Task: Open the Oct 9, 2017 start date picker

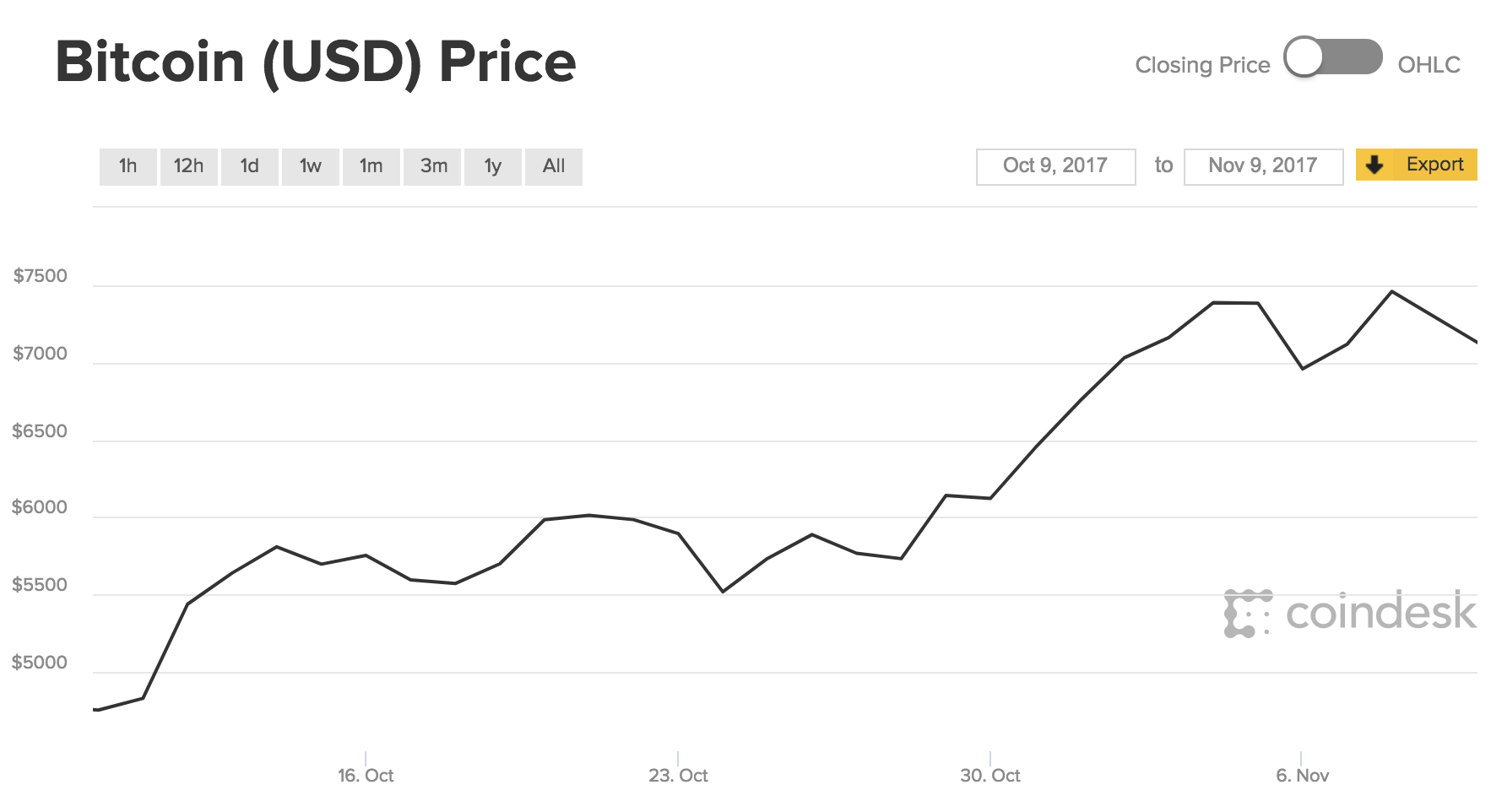Action: pos(1055,166)
